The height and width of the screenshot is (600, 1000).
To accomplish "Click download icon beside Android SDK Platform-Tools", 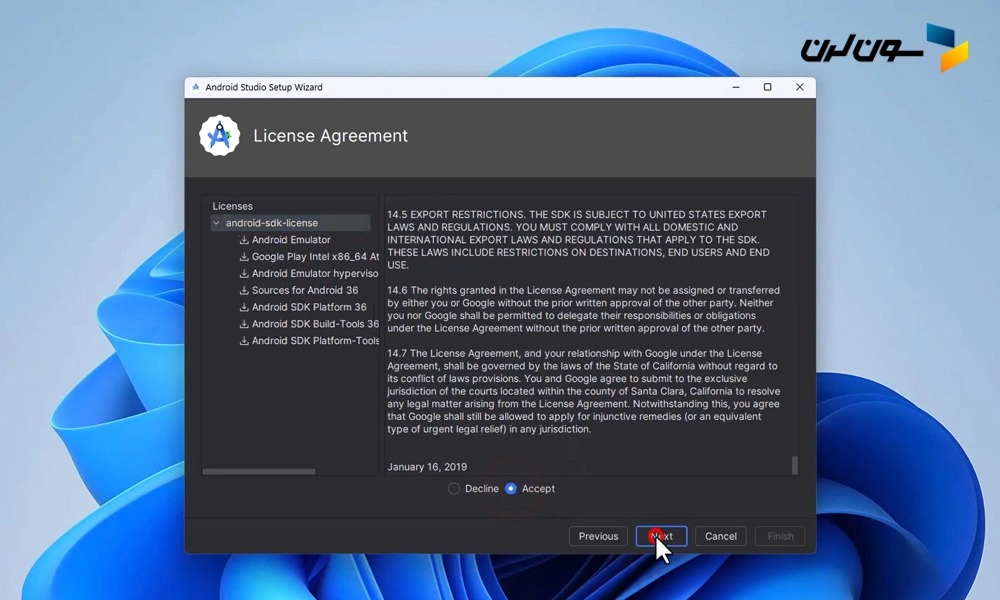I will (244, 341).
